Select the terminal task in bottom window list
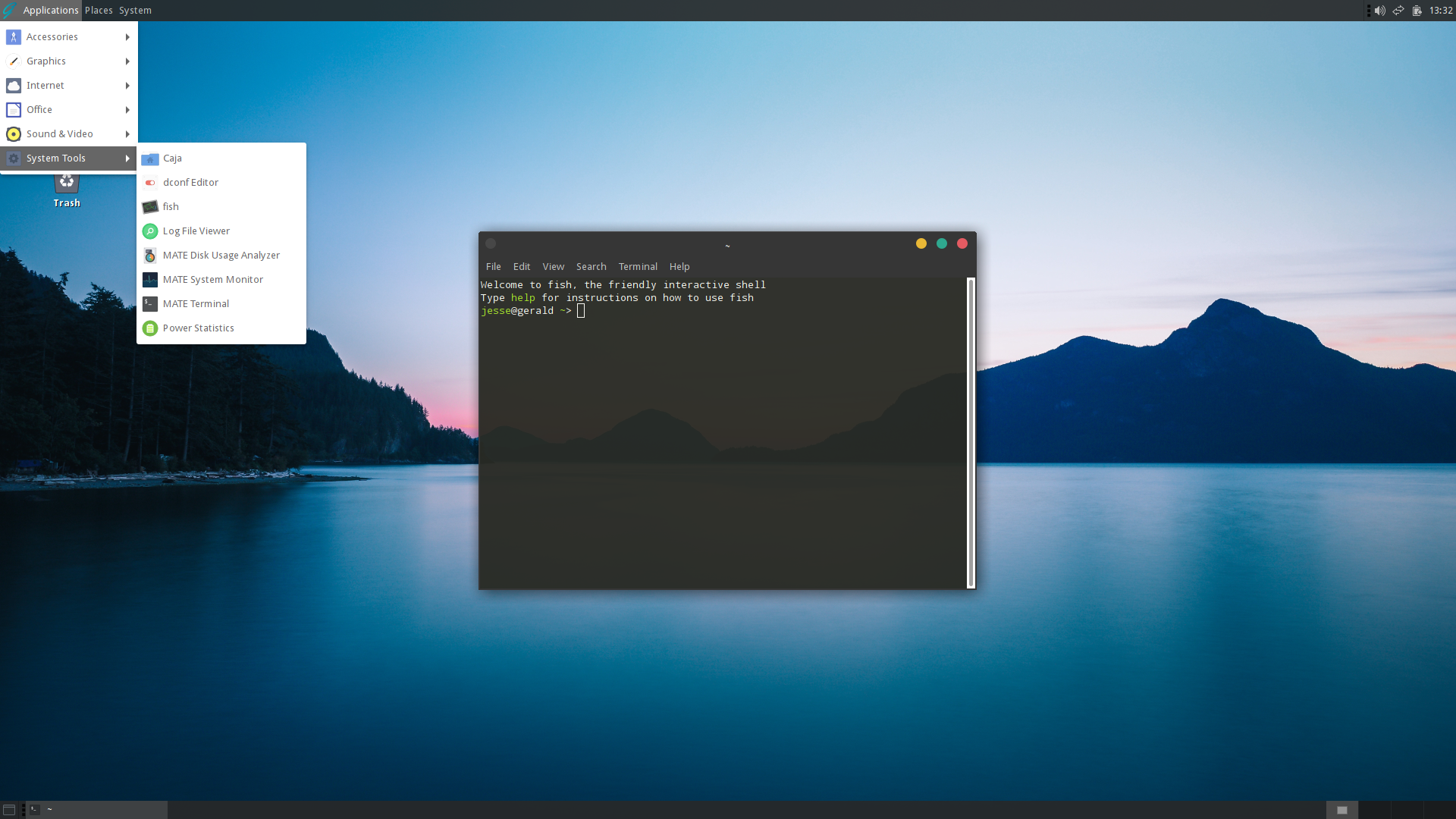Screen dimensions: 1456x819 pos(97,810)
